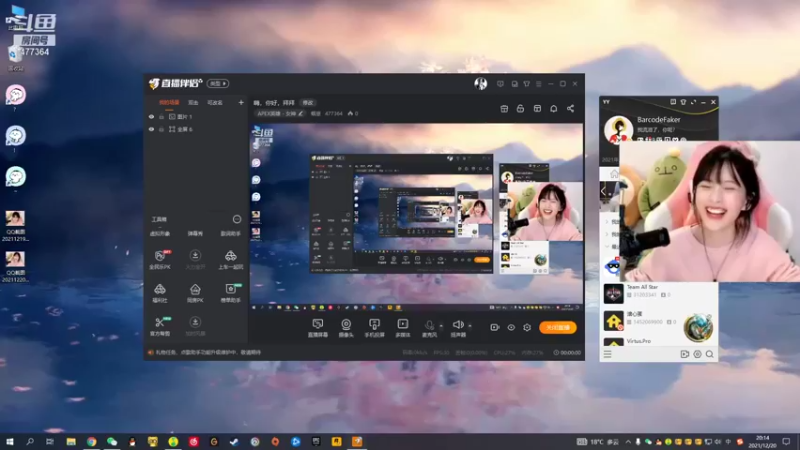Toggle the padlock icon above the preview

pos(520,109)
